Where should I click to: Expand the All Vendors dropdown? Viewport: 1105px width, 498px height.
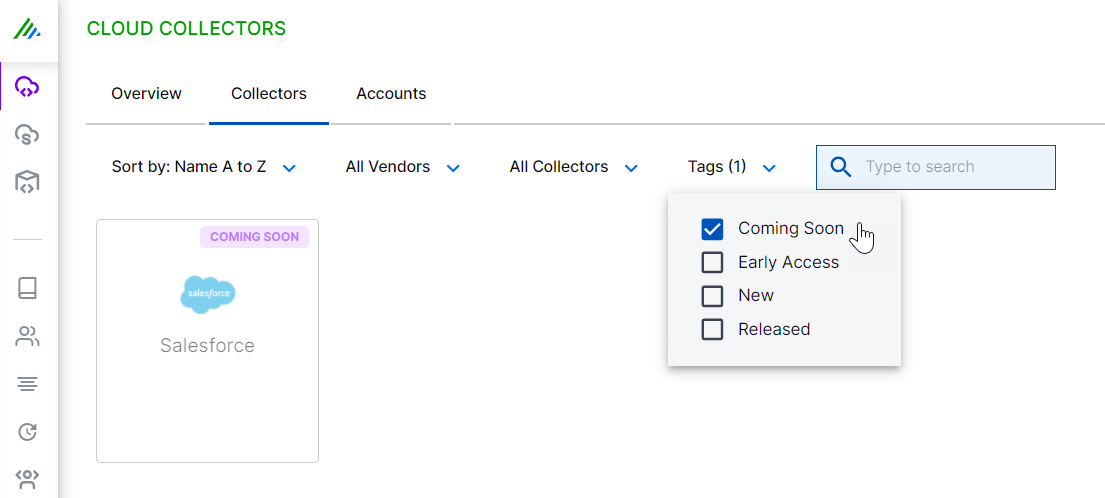[402, 167]
